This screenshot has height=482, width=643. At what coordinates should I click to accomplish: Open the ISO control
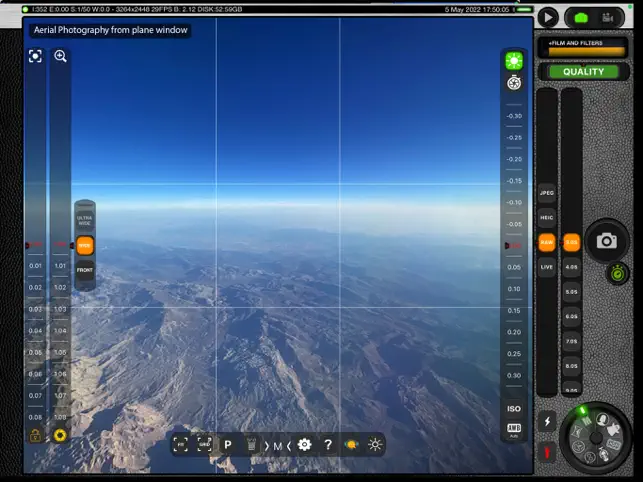point(514,409)
